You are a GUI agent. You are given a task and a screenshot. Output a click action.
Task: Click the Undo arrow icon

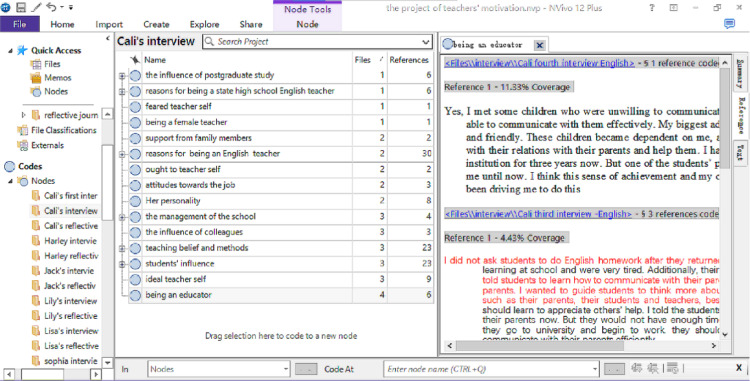click(51, 7)
